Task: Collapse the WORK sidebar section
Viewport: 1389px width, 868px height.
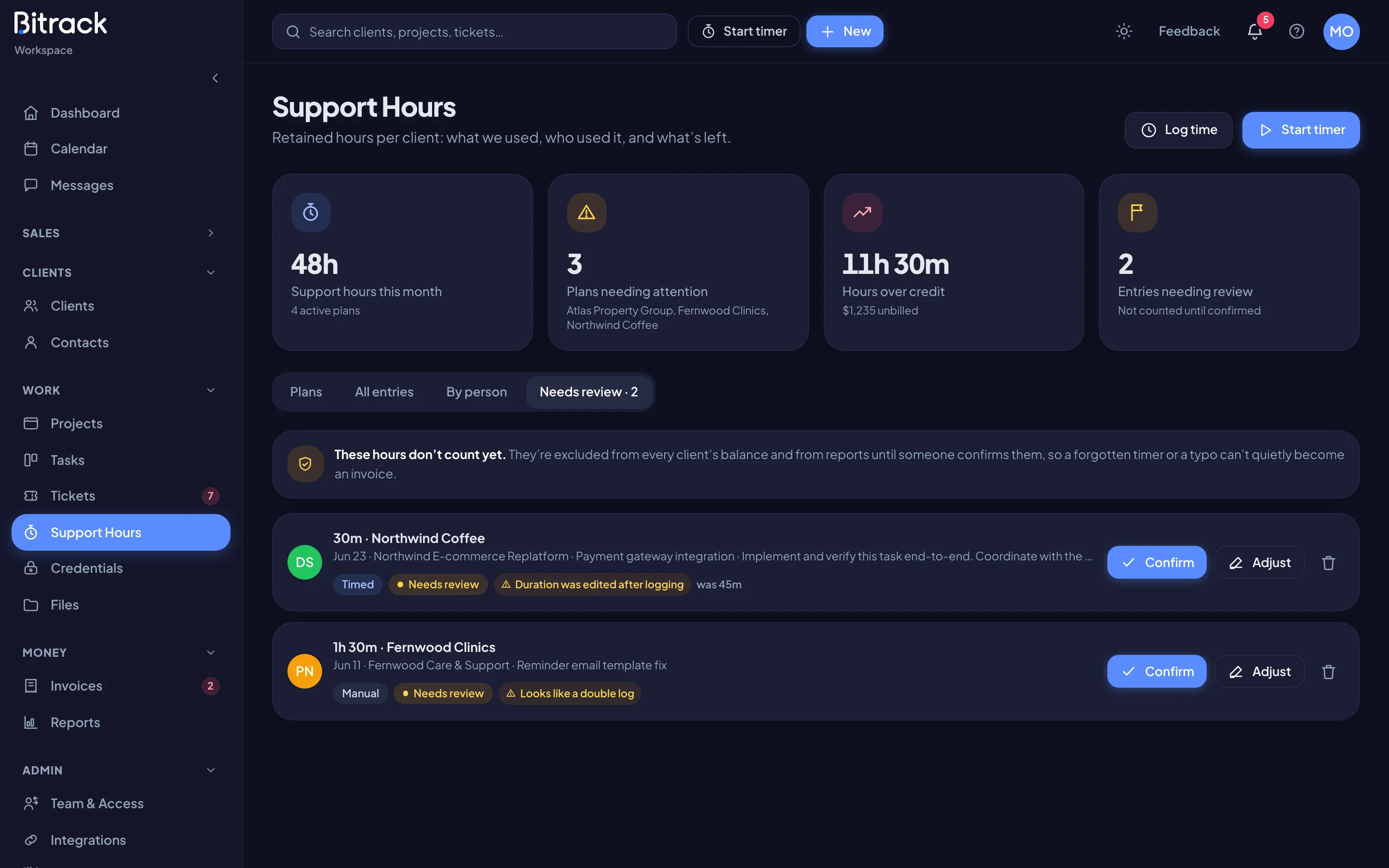Action: click(x=121, y=391)
